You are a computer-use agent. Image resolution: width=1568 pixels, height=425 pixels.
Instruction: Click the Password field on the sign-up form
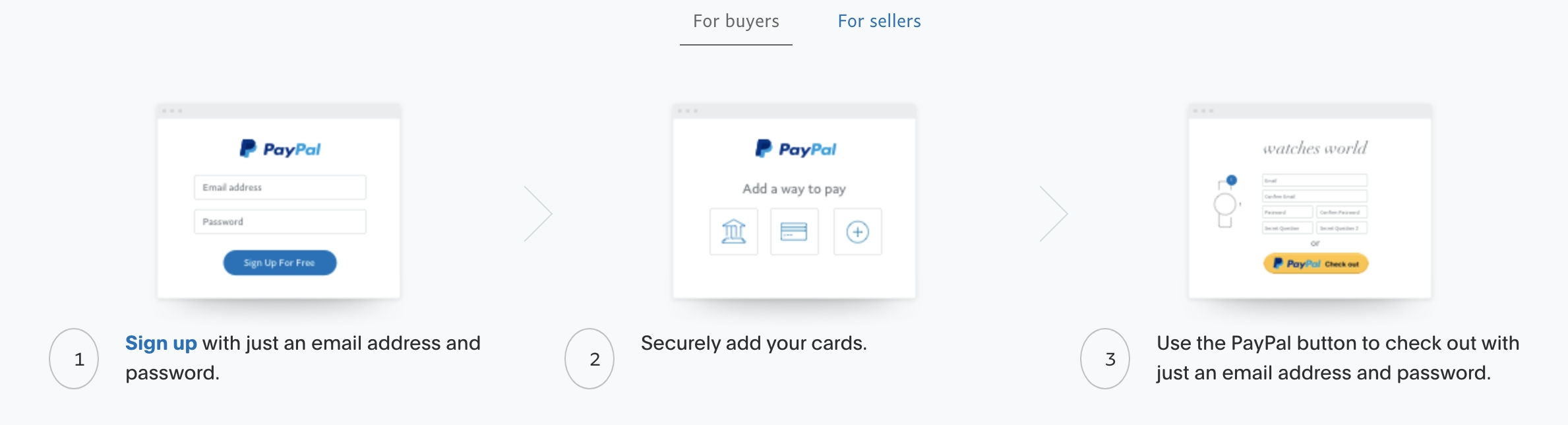[x=280, y=221]
